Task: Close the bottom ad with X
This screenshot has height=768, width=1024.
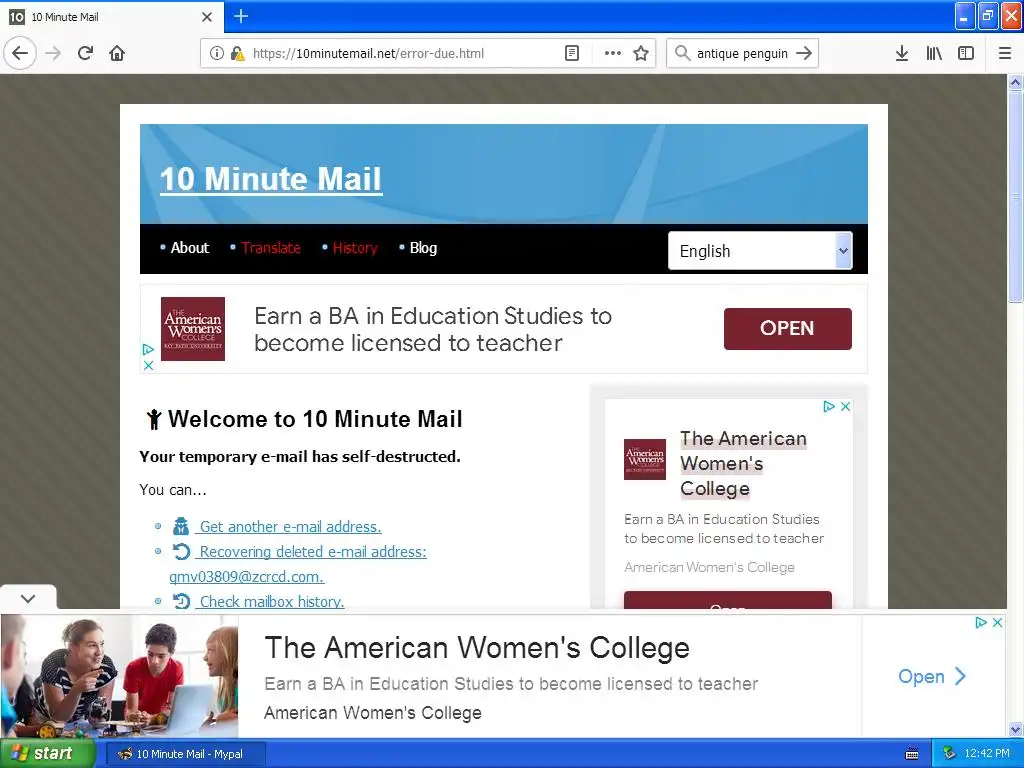Action: point(997,622)
